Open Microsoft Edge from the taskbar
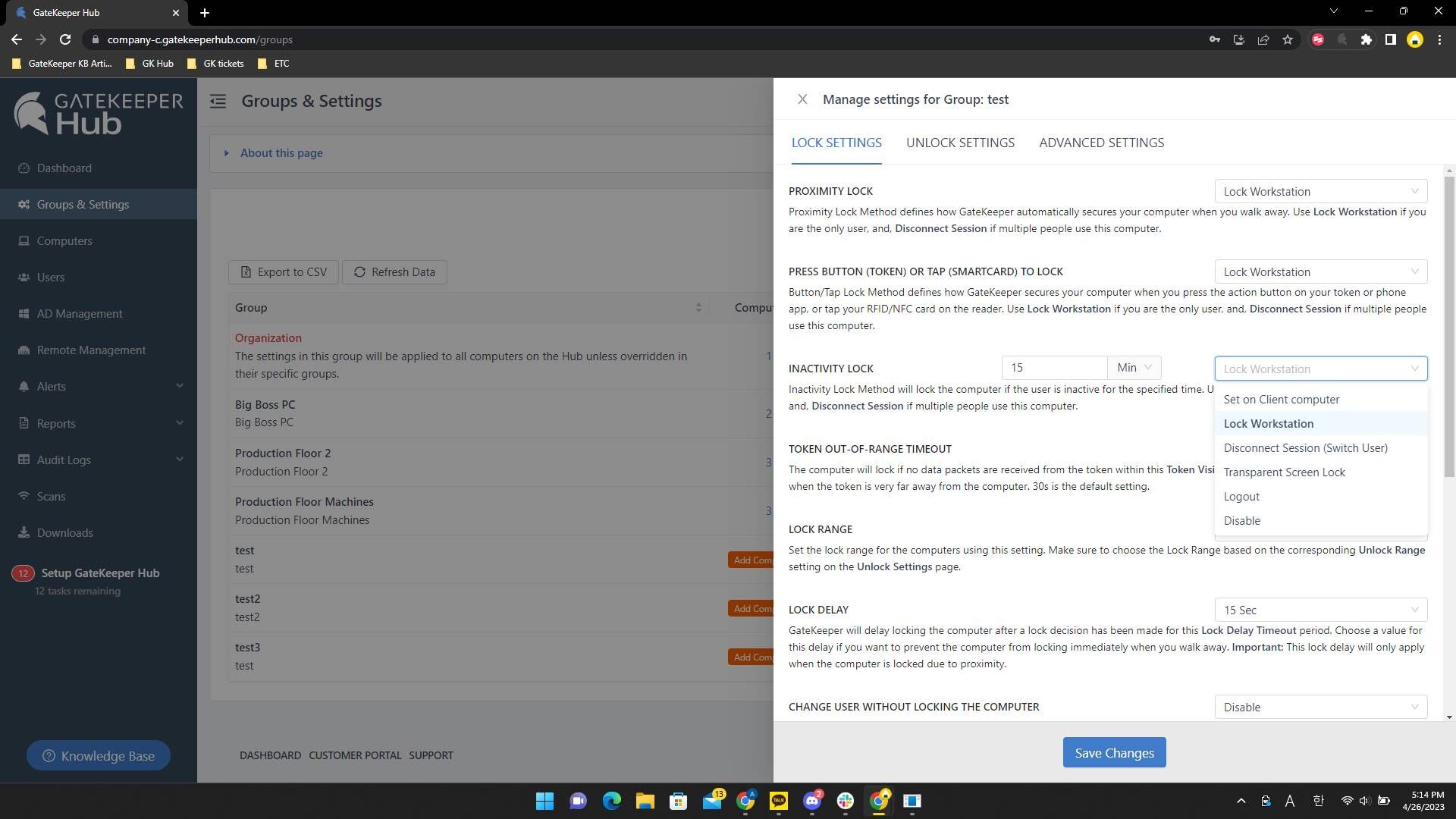 click(611, 801)
